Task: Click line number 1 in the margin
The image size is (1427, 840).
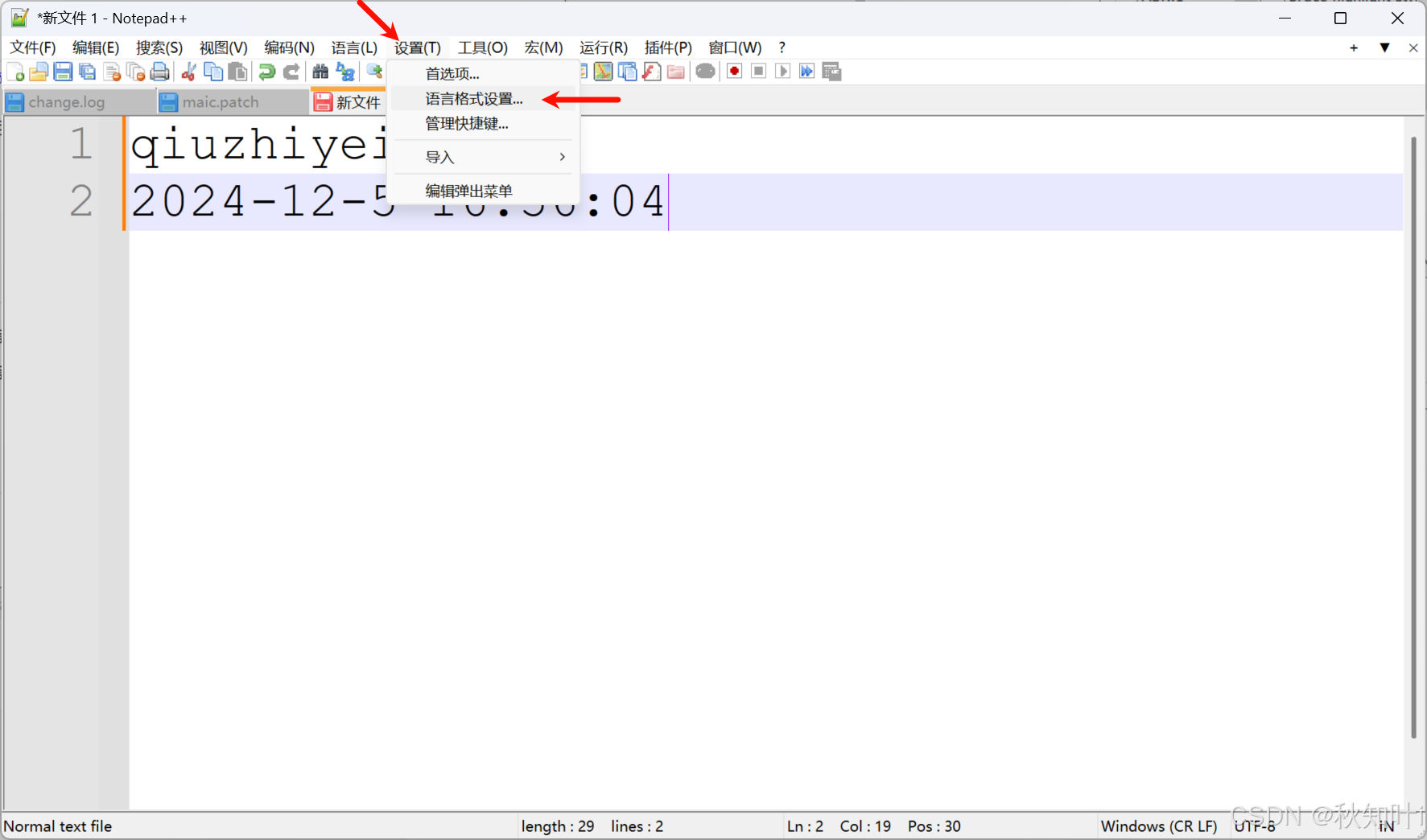Action: [81, 144]
